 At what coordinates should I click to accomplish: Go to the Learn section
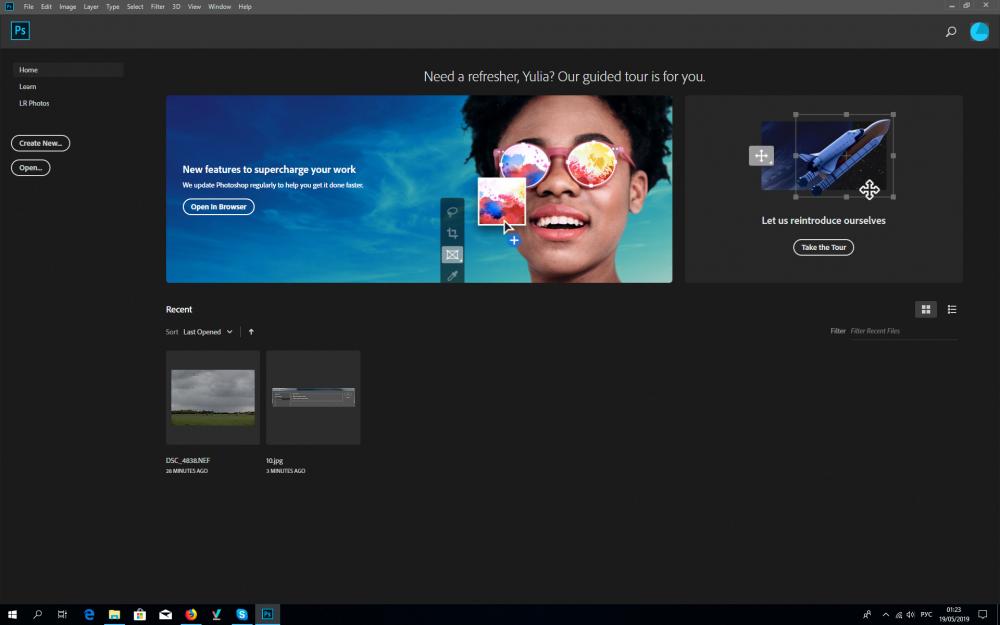click(x=27, y=86)
